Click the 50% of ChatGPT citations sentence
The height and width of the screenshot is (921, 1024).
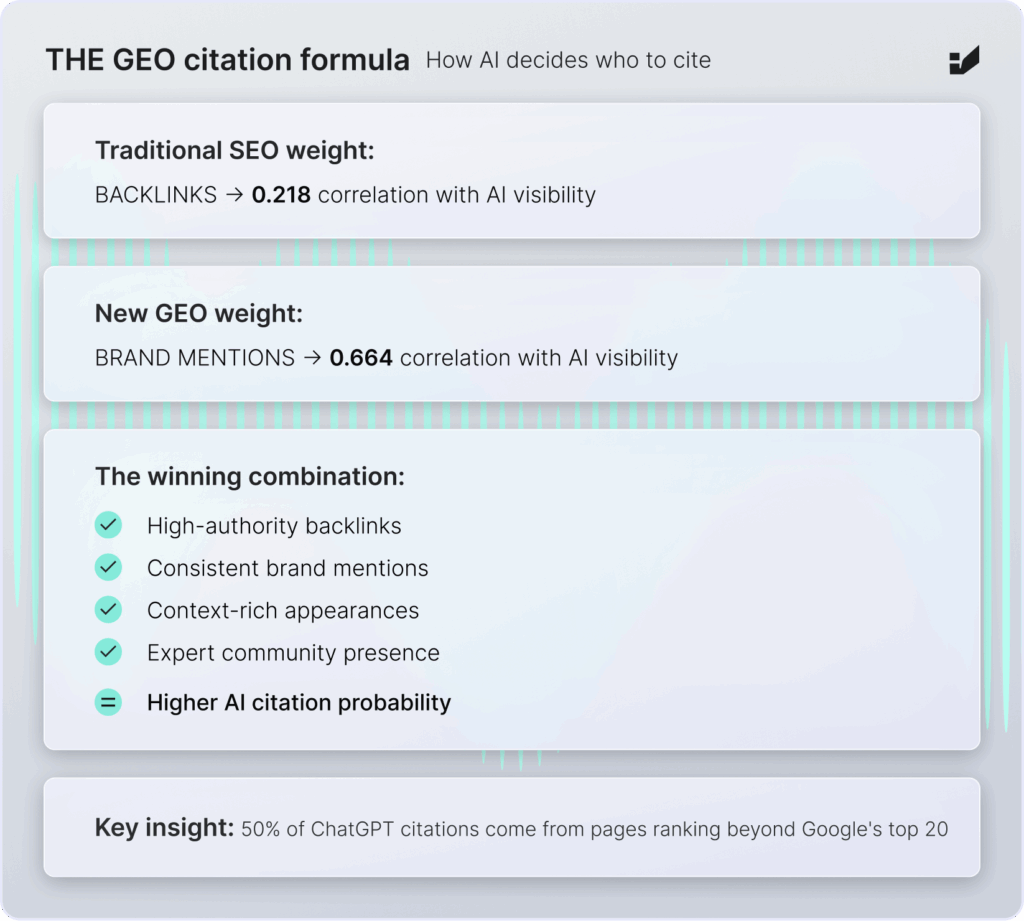[594, 829]
